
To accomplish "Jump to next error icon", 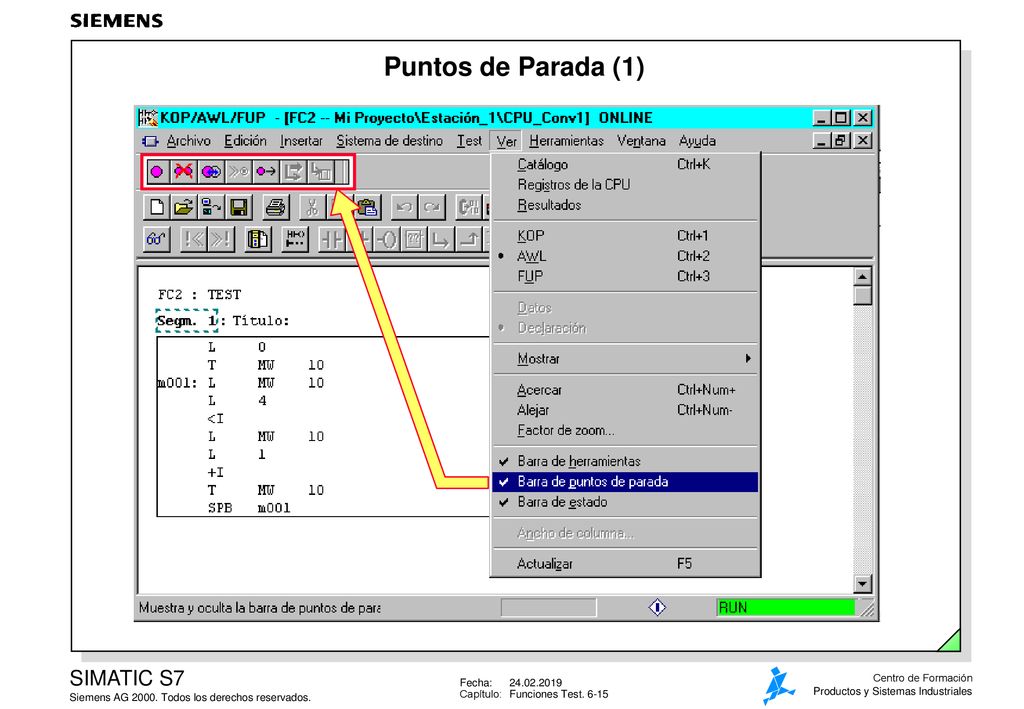I will (x=220, y=240).
